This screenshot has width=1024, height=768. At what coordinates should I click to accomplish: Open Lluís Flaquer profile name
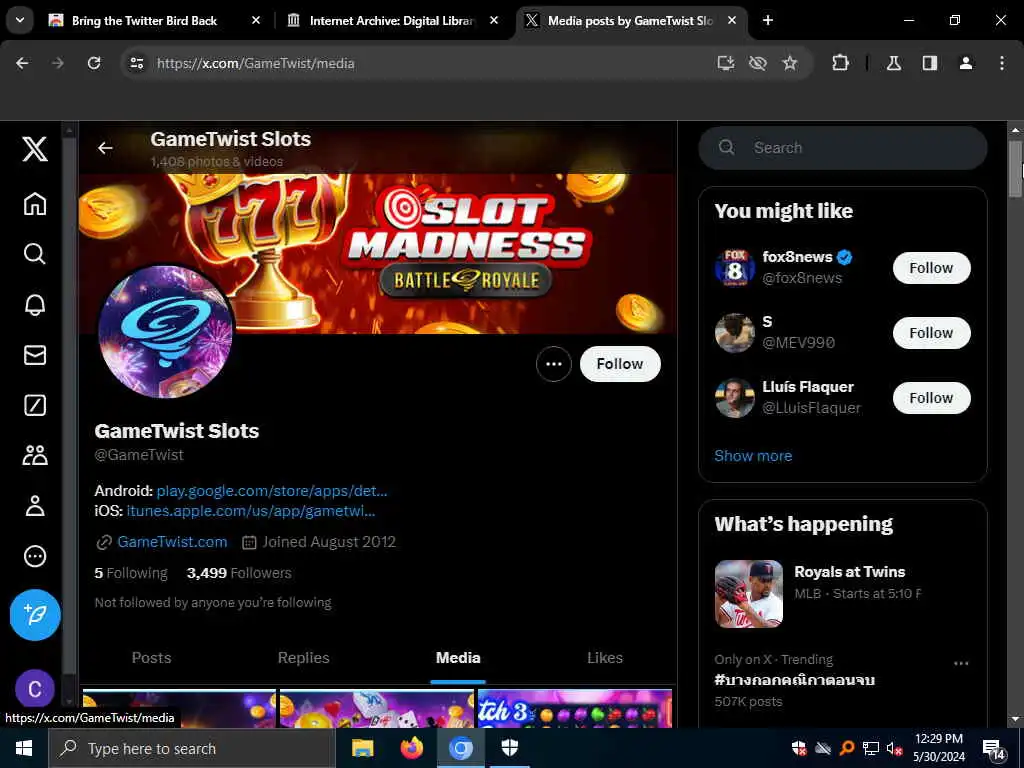[808, 387]
